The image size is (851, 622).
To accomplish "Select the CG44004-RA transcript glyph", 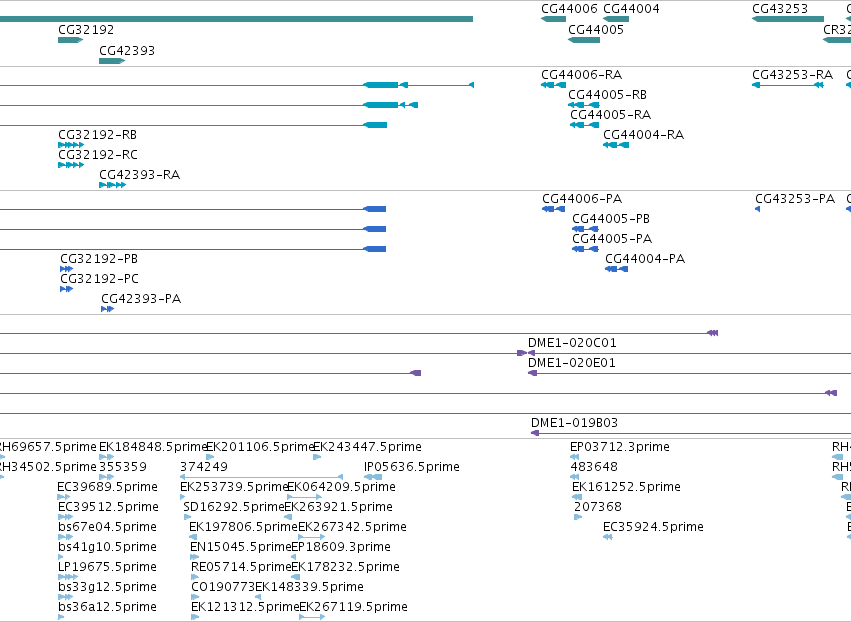I will pyautogui.click(x=616, y=145).
